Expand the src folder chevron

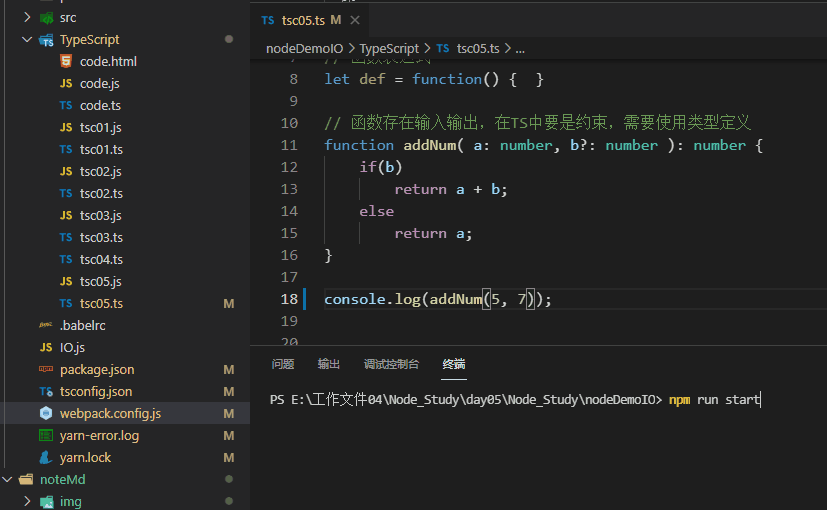[27, 17]
